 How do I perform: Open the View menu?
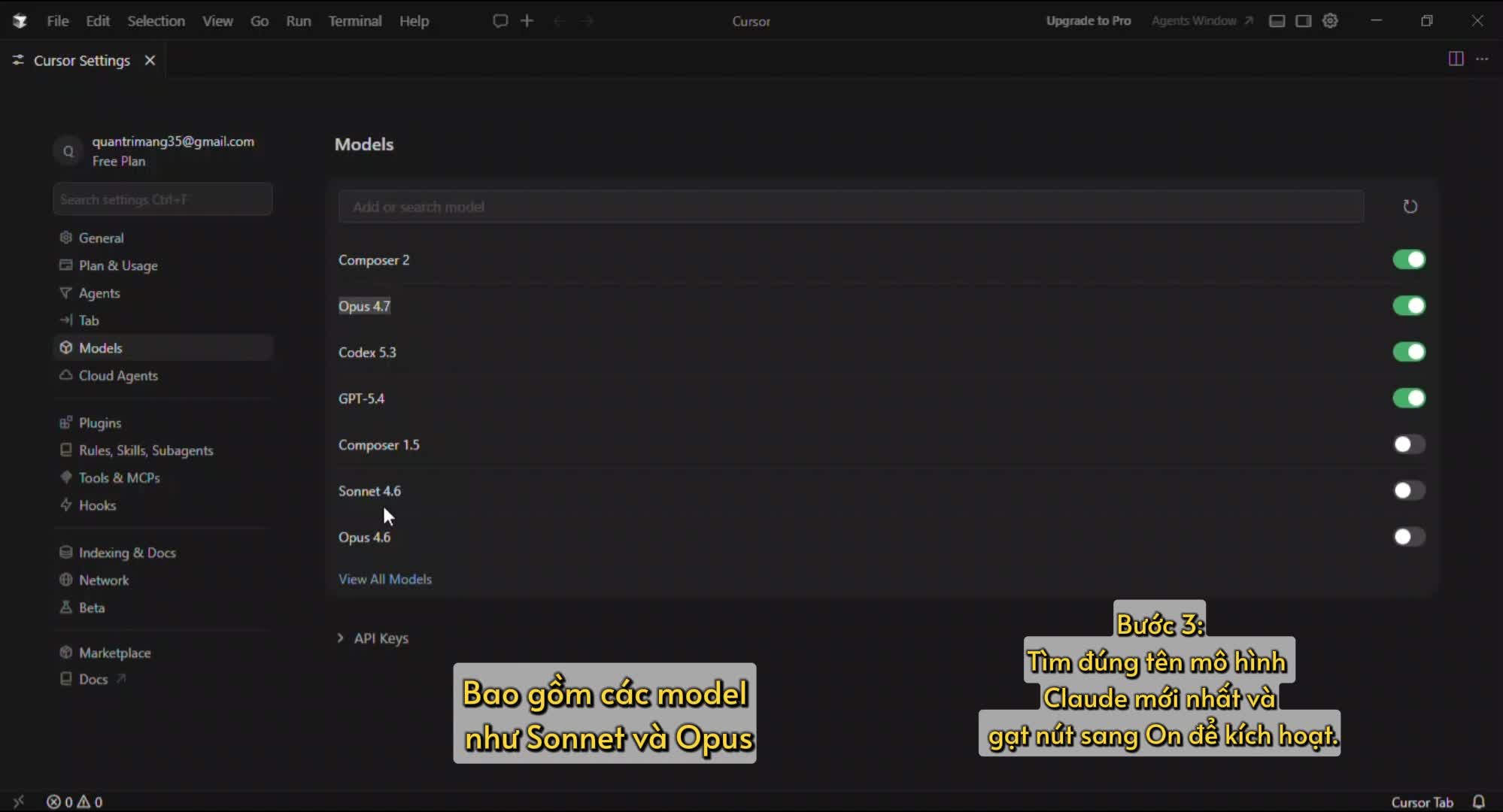click(x=217, y=21)
